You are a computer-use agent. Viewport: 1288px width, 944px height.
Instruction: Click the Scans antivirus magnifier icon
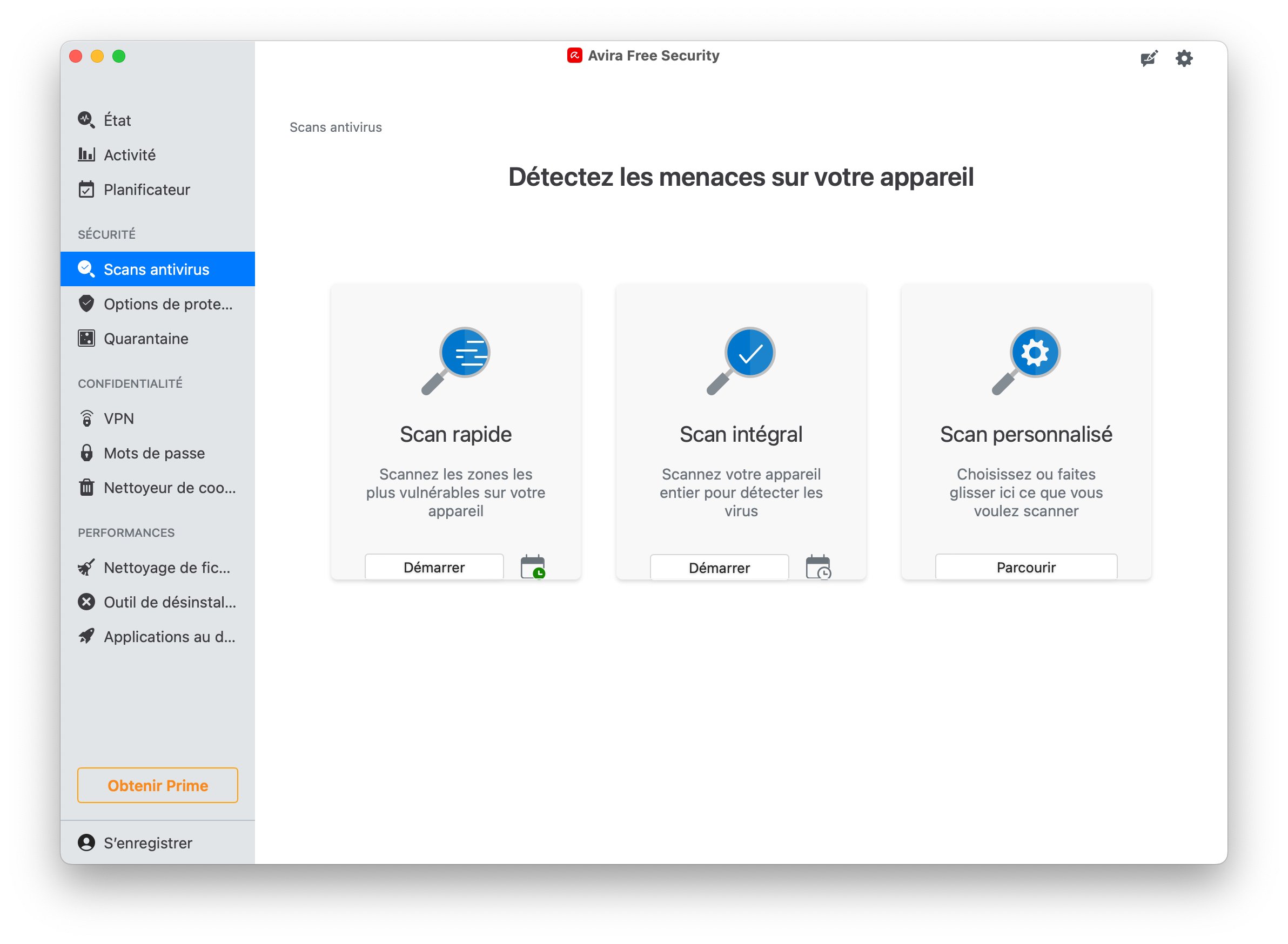click(86, 269)
